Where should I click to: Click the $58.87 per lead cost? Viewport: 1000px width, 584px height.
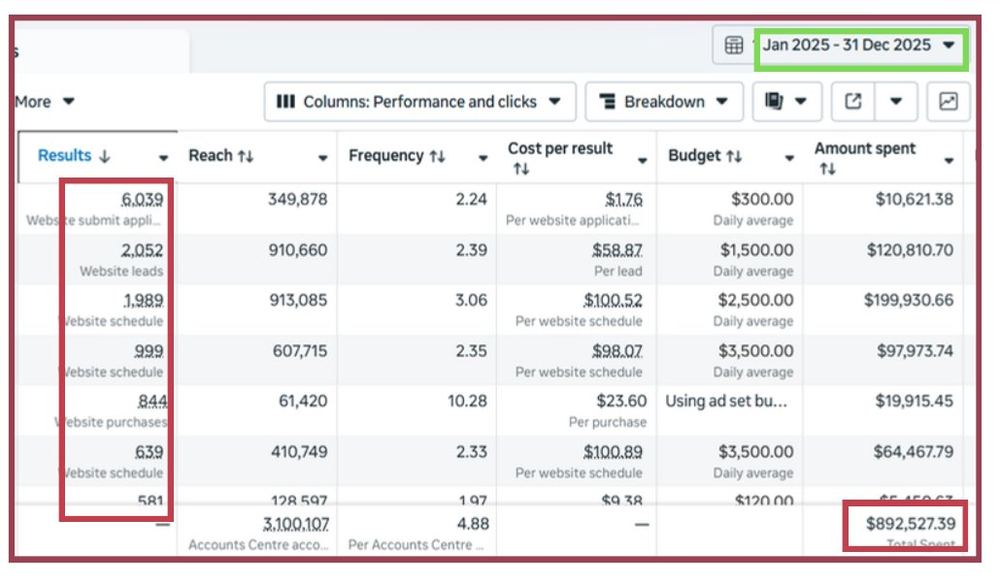(617, 250)
